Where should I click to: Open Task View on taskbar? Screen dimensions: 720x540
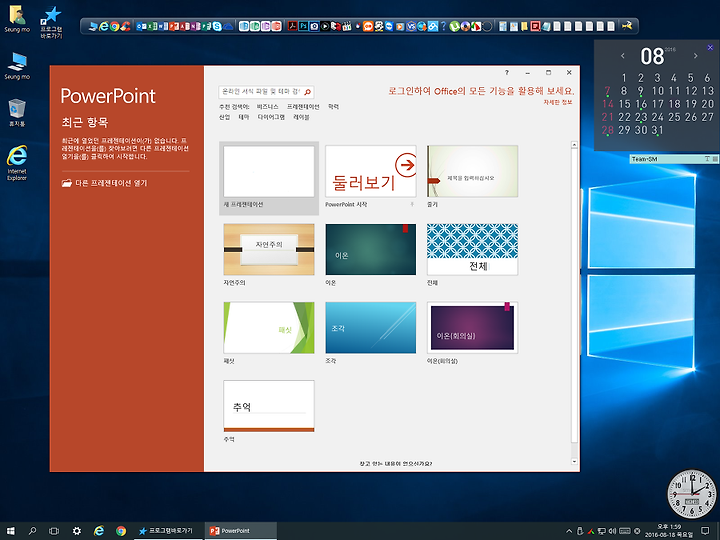click(x=54, y=531)
